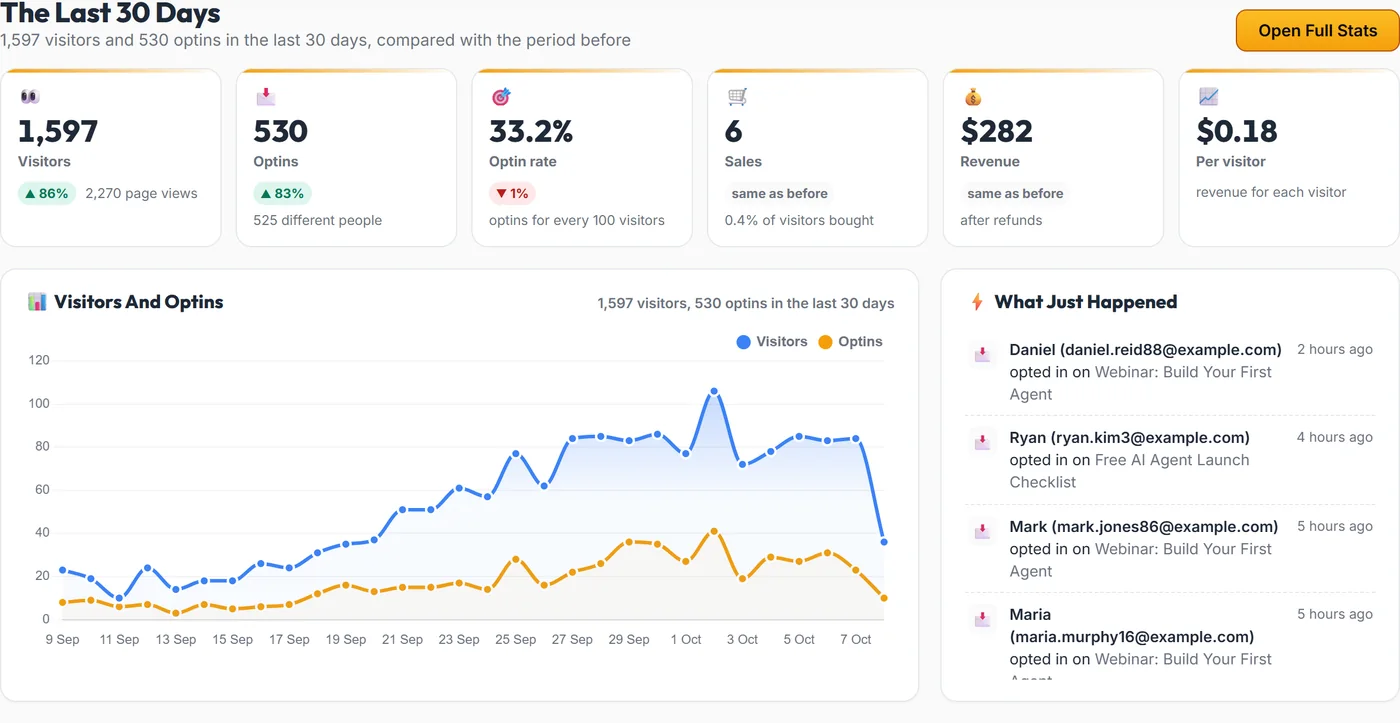This screenshot has width=1400, height=723.
Task: Click the lightning bolt icon beside What Just Happened
Action: [978, 302]
